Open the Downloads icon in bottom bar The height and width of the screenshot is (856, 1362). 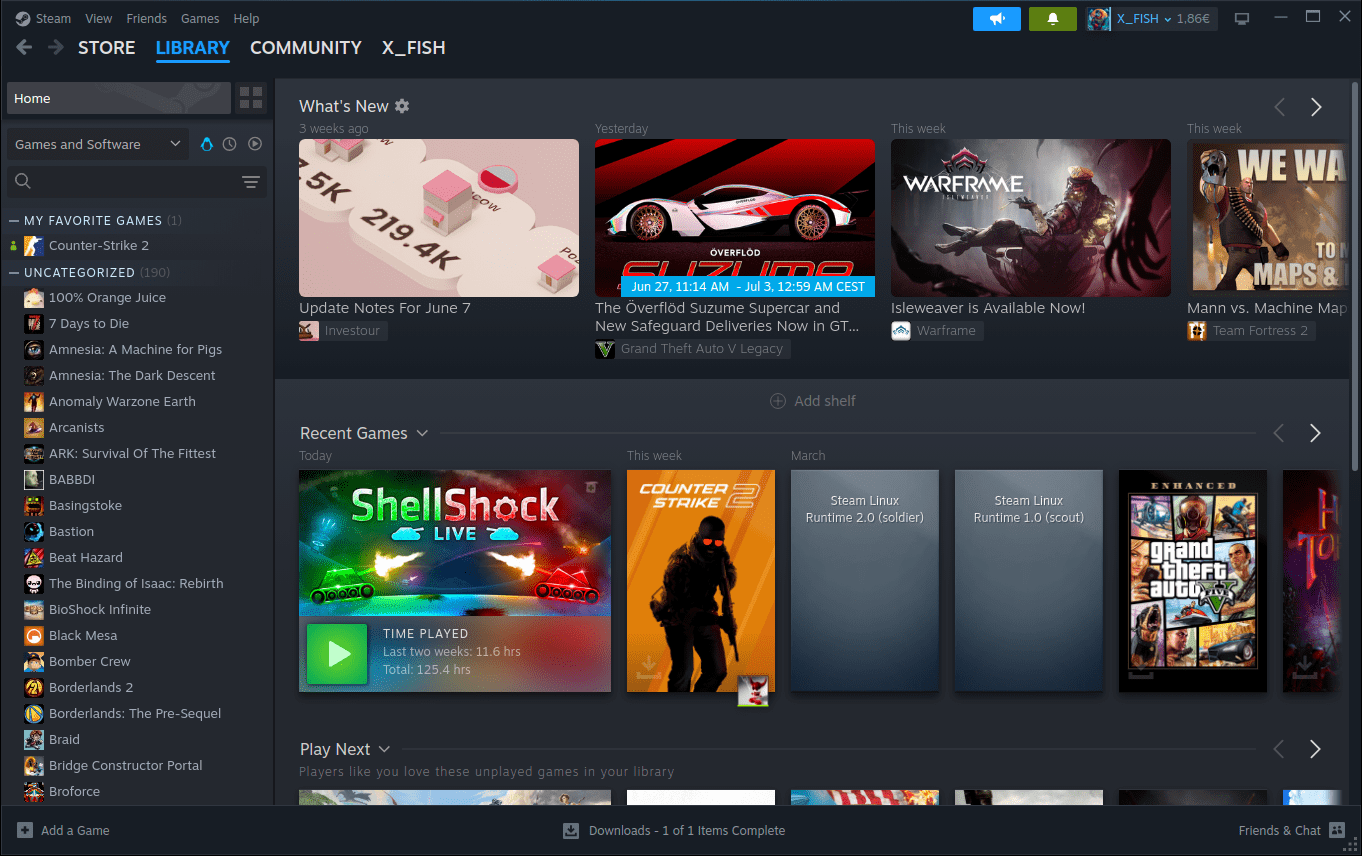click(571, 830)
